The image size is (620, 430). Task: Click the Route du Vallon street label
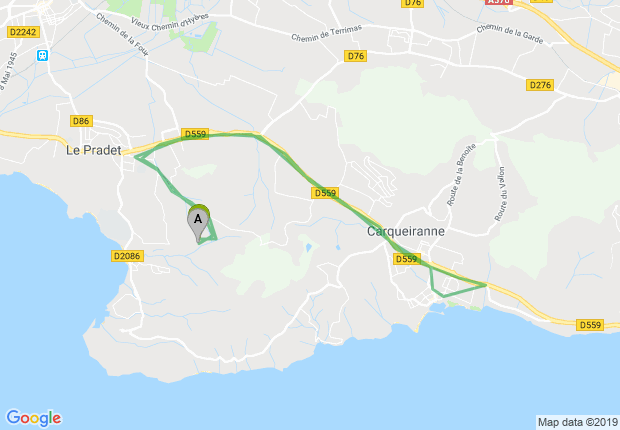(500, 194)
